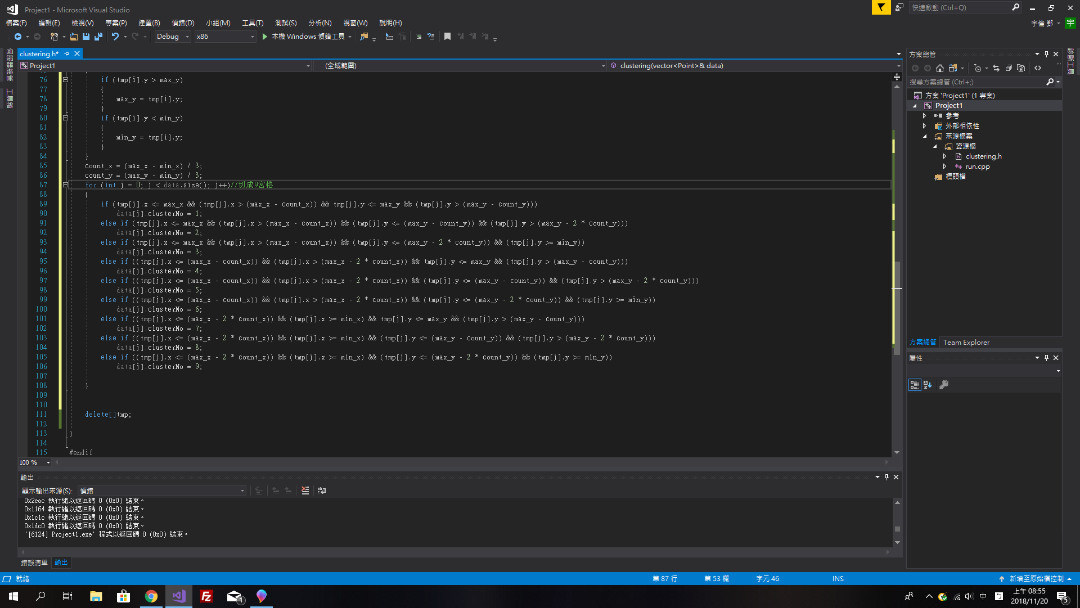Click the Home icon in Solution Explorer

click(939, 68)
